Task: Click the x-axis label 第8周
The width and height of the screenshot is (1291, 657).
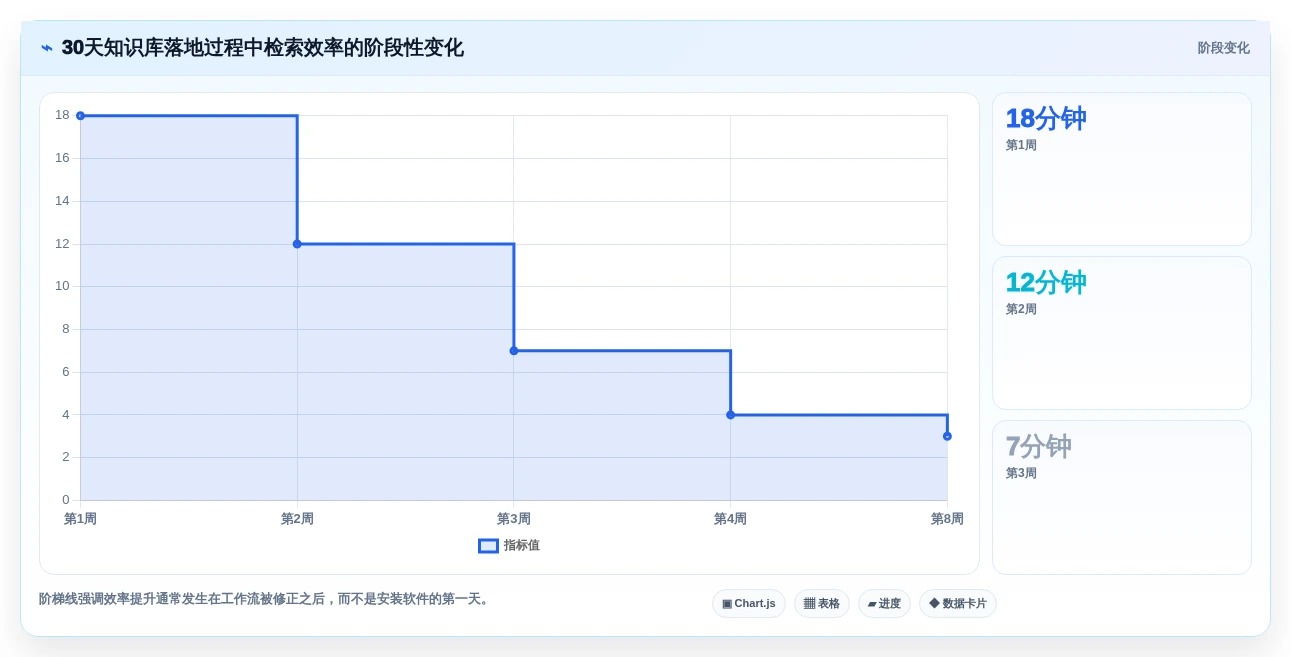Action: point(947,519)
